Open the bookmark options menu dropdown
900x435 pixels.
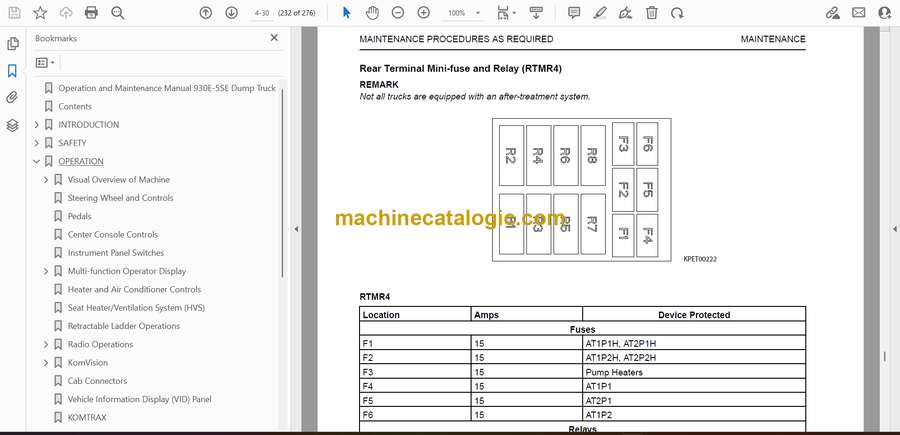click(x=45, y=63)
